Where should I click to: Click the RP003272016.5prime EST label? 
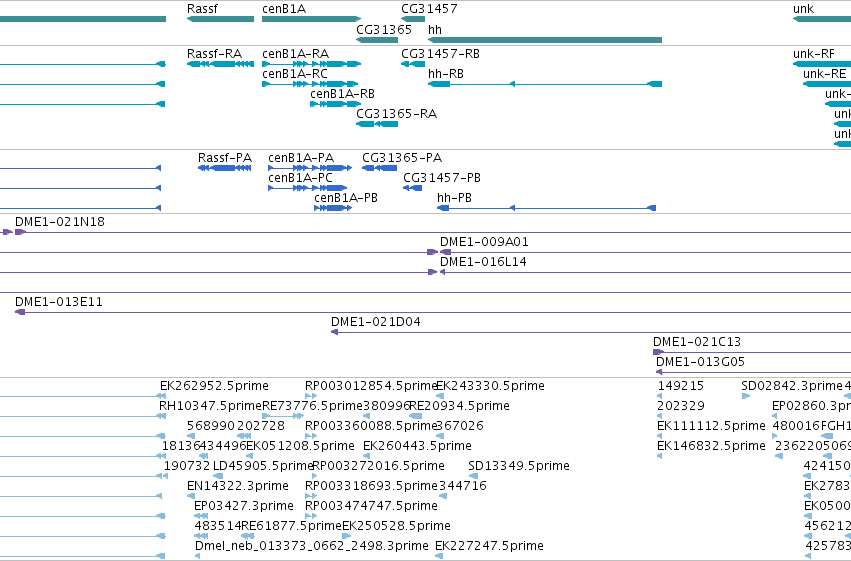(x=378, y=466)
